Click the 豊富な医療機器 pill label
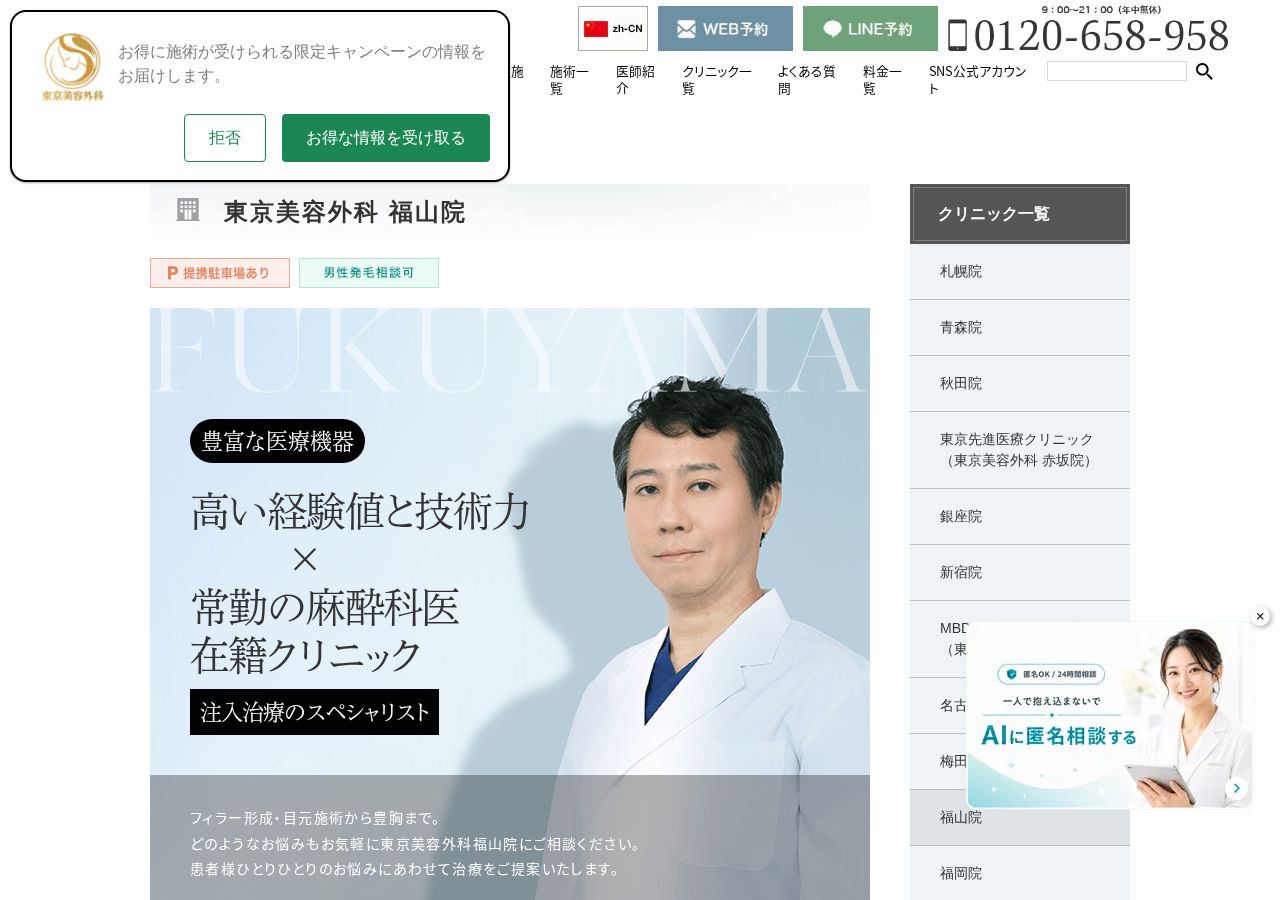The height and width of the screenshot is (900, 1280). 277,441
